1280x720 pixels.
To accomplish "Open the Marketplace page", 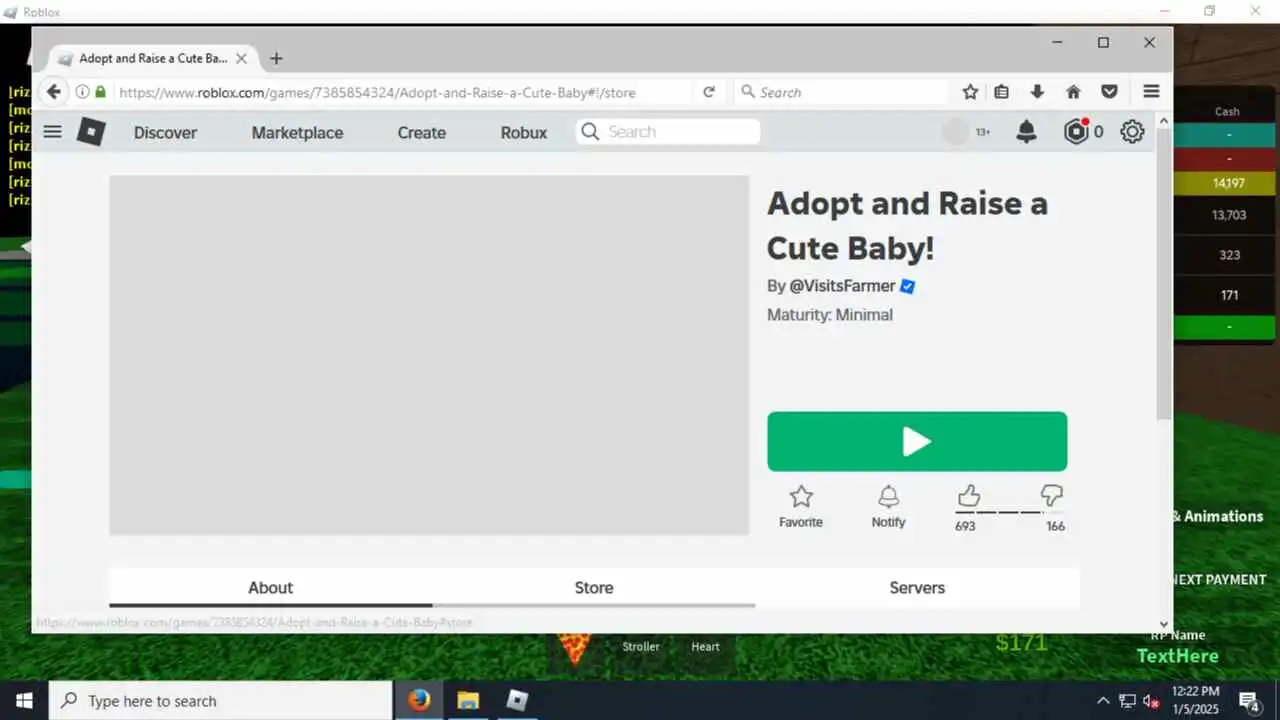I will pyautogui.click(x=297, y=132).
